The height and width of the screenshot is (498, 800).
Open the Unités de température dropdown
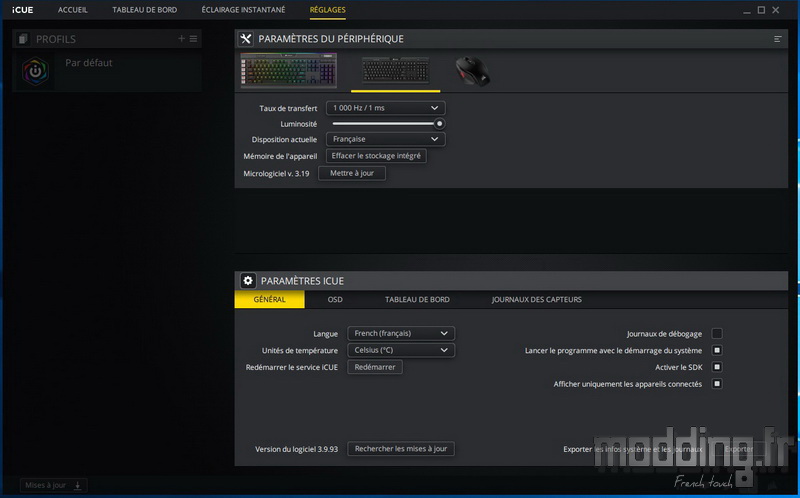click(401, 350)
